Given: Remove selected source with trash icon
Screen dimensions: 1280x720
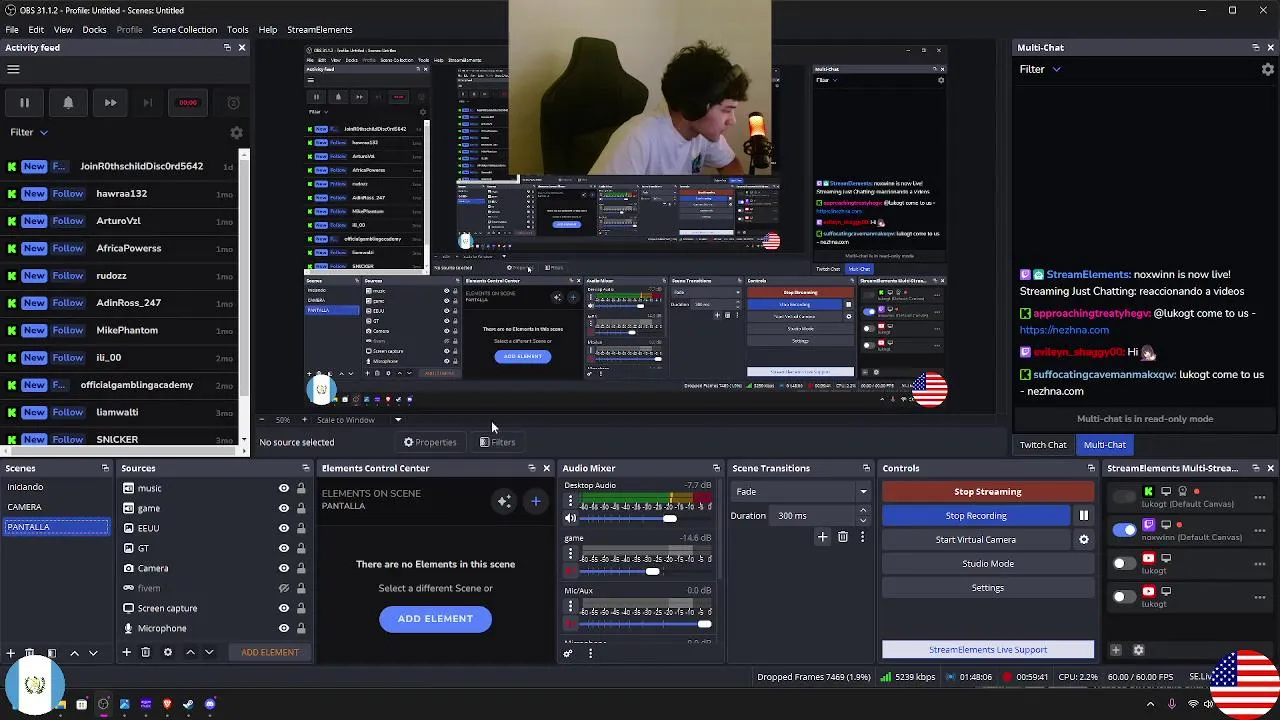Looking at the screenshot, I should tap(146, 652).
